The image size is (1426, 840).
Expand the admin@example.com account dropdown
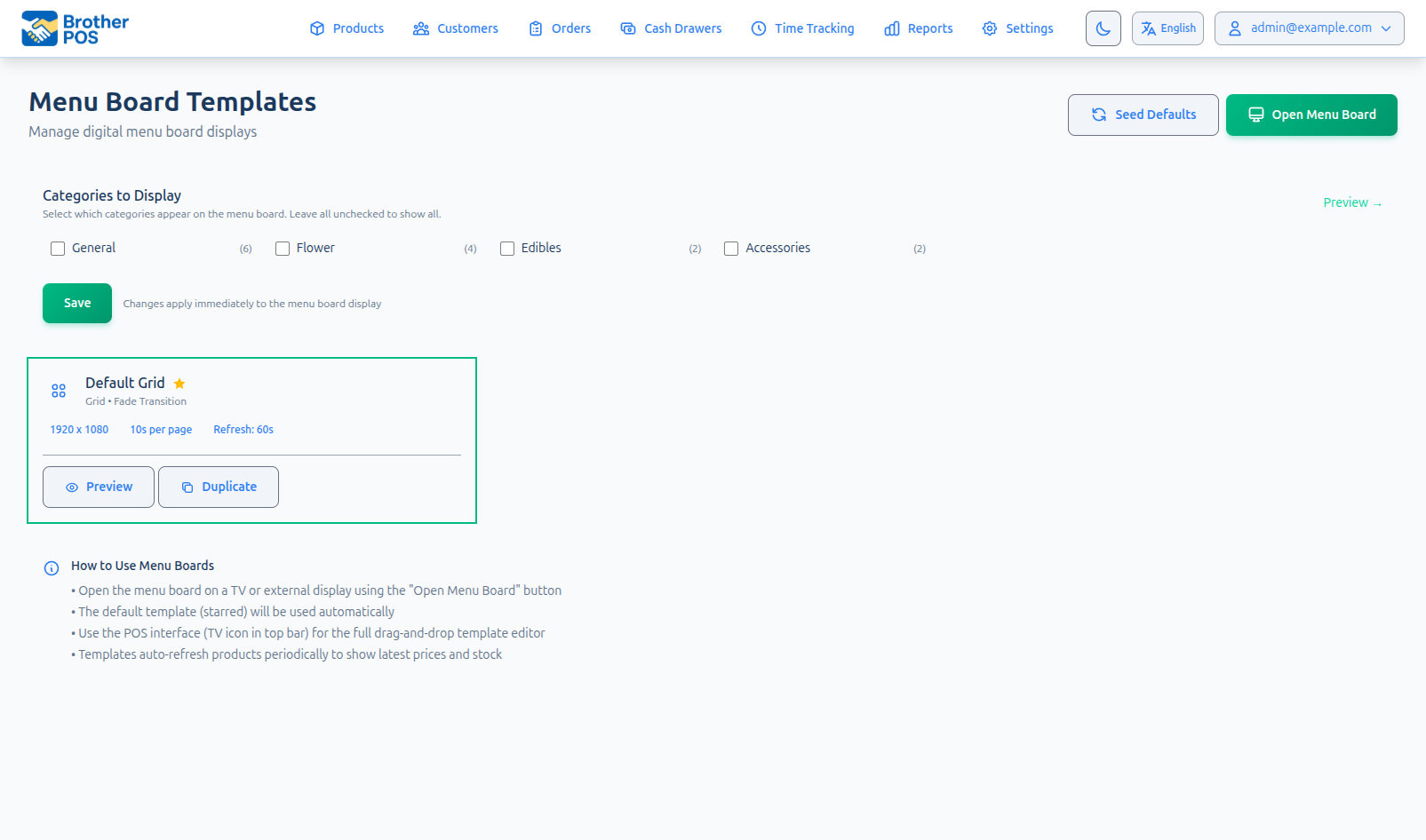point(1309,28)
